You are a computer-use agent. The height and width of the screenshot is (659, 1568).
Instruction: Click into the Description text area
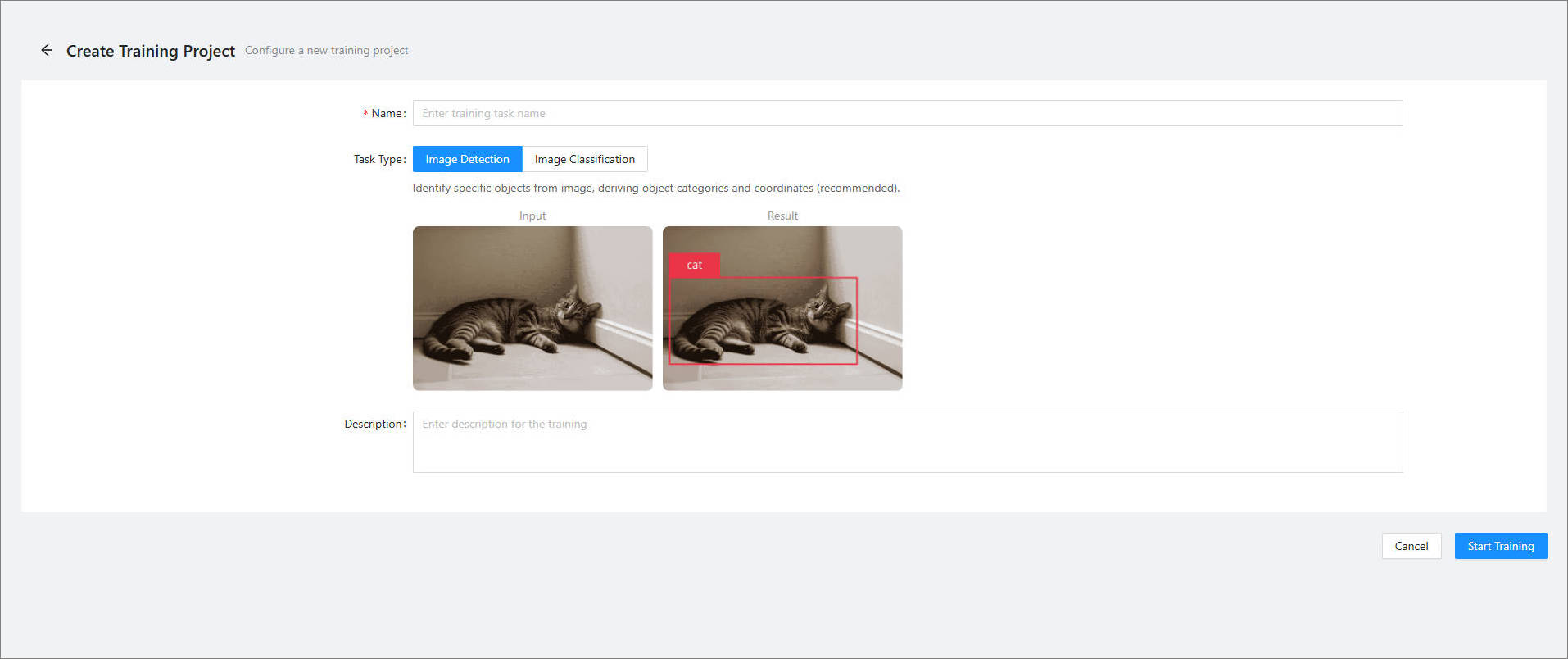pos(908,442)
